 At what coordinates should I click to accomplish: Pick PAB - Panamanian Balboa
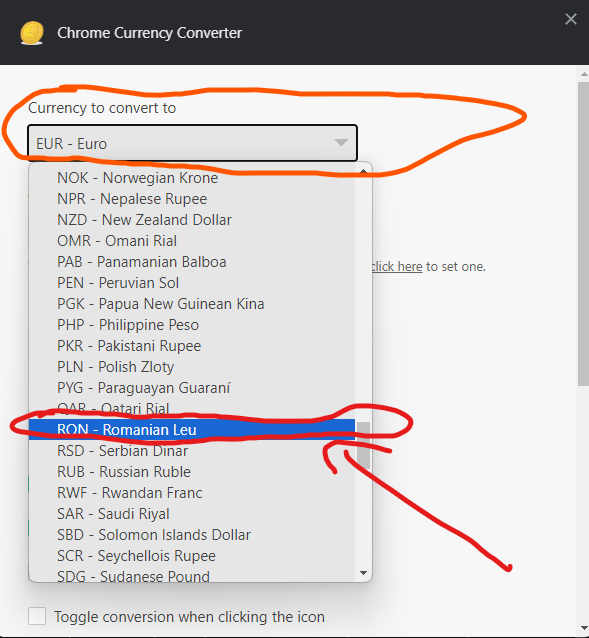point(192,262)
